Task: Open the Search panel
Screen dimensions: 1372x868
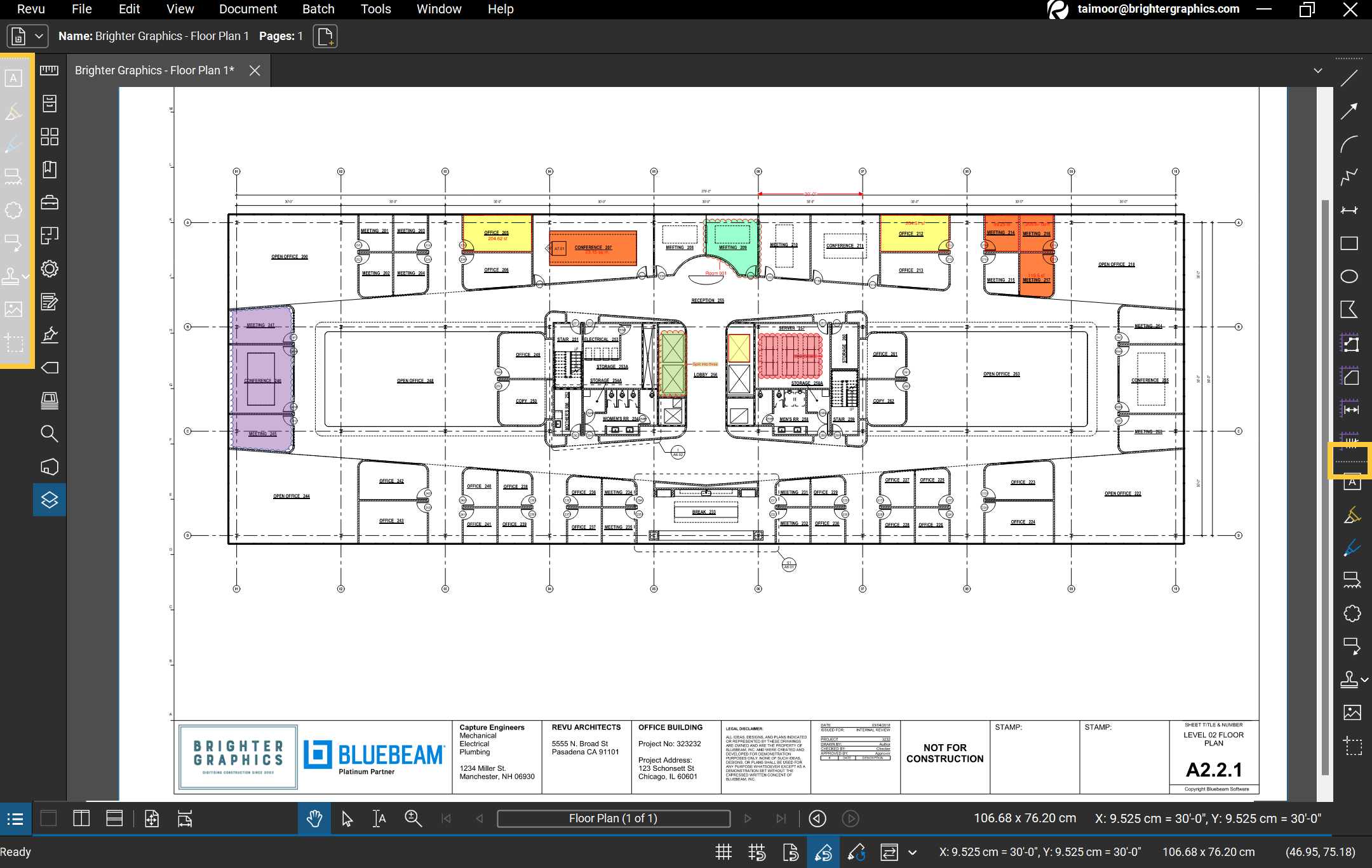Action: point(50,434)
